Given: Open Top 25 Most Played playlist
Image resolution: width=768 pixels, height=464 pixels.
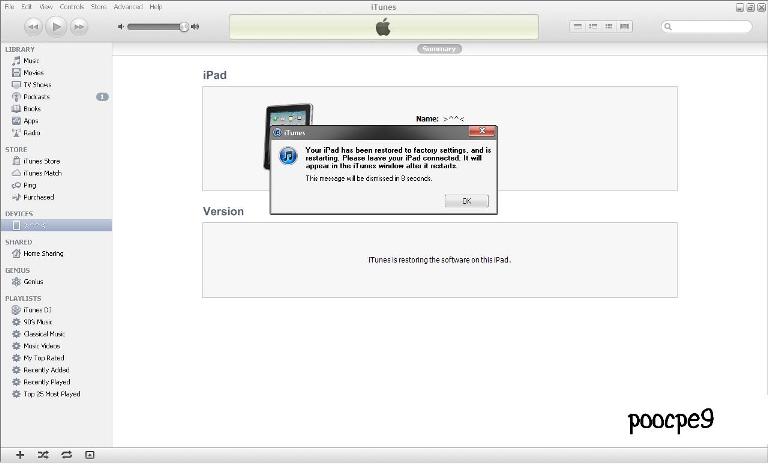Looking at the screenshot, I should tap(51, 394).
